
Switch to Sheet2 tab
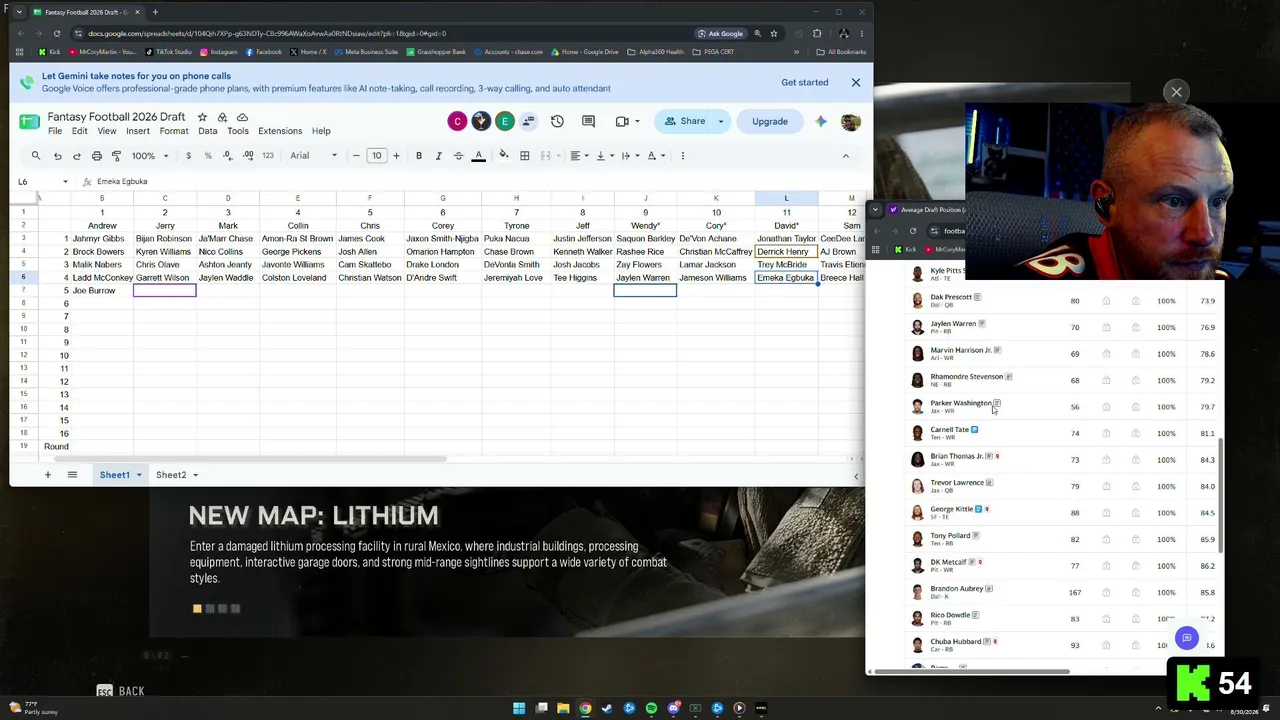(x=171, y=475)
